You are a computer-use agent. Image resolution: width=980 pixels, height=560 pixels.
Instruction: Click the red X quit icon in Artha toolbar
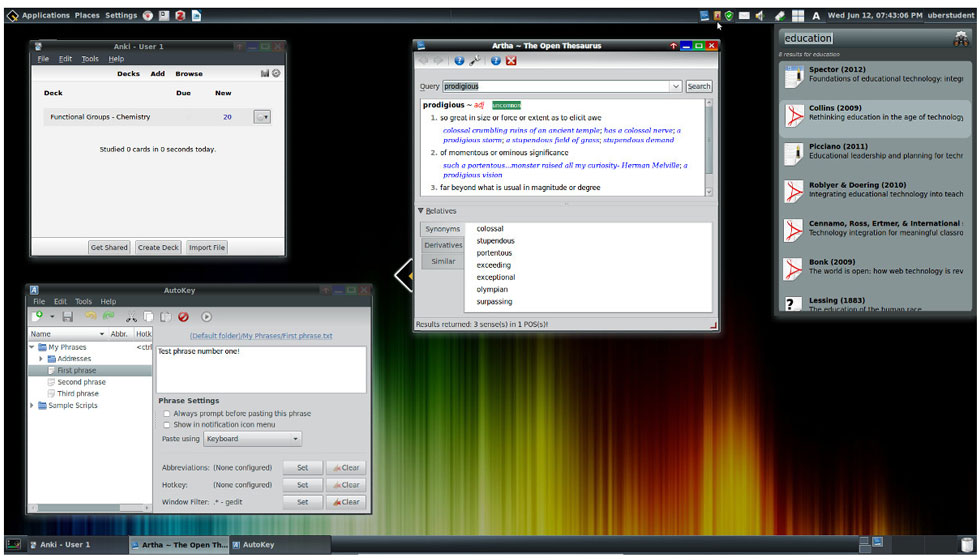(x=511, y=61)
